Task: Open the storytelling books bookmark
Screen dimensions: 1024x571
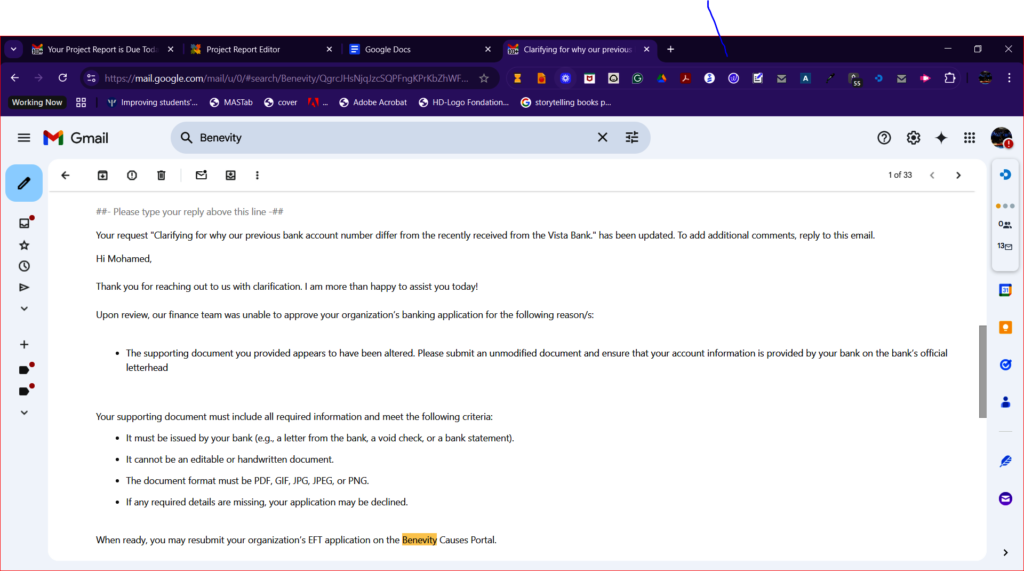Action: coord(566,103)
